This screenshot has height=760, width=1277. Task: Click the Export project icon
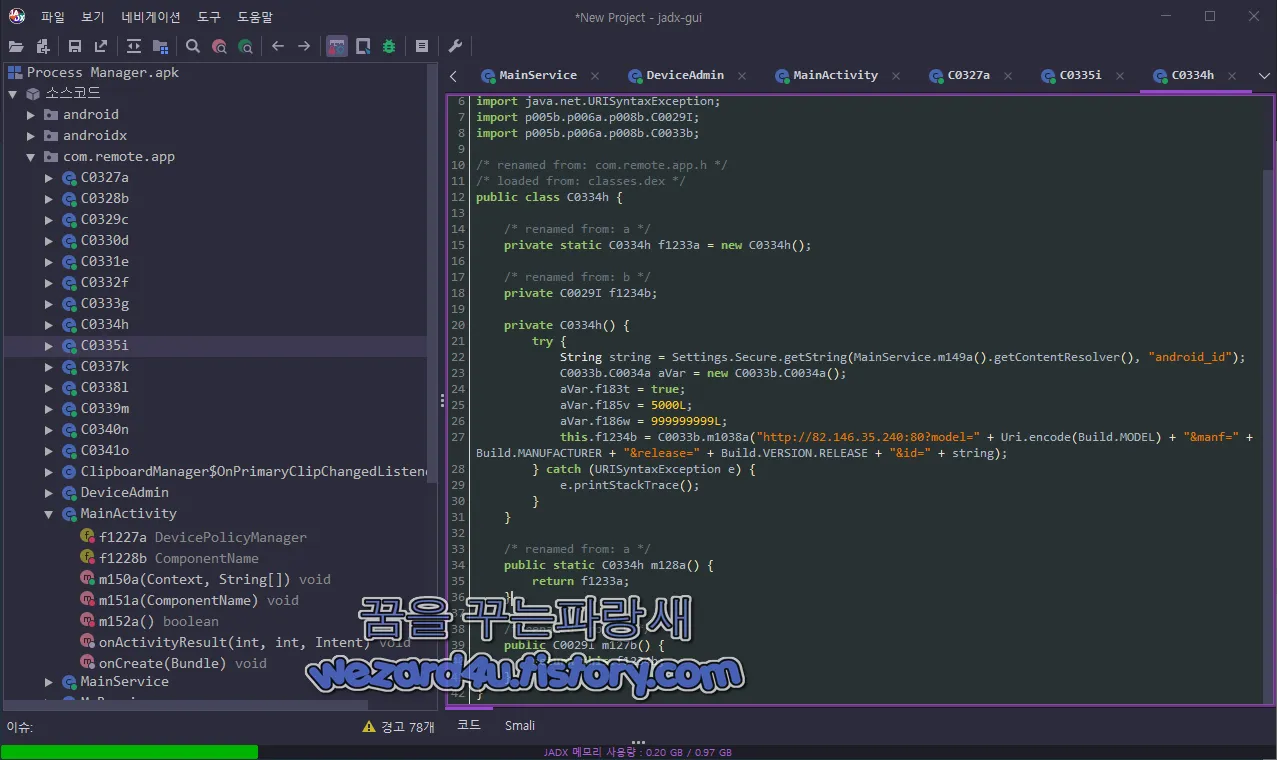[101, 46]
